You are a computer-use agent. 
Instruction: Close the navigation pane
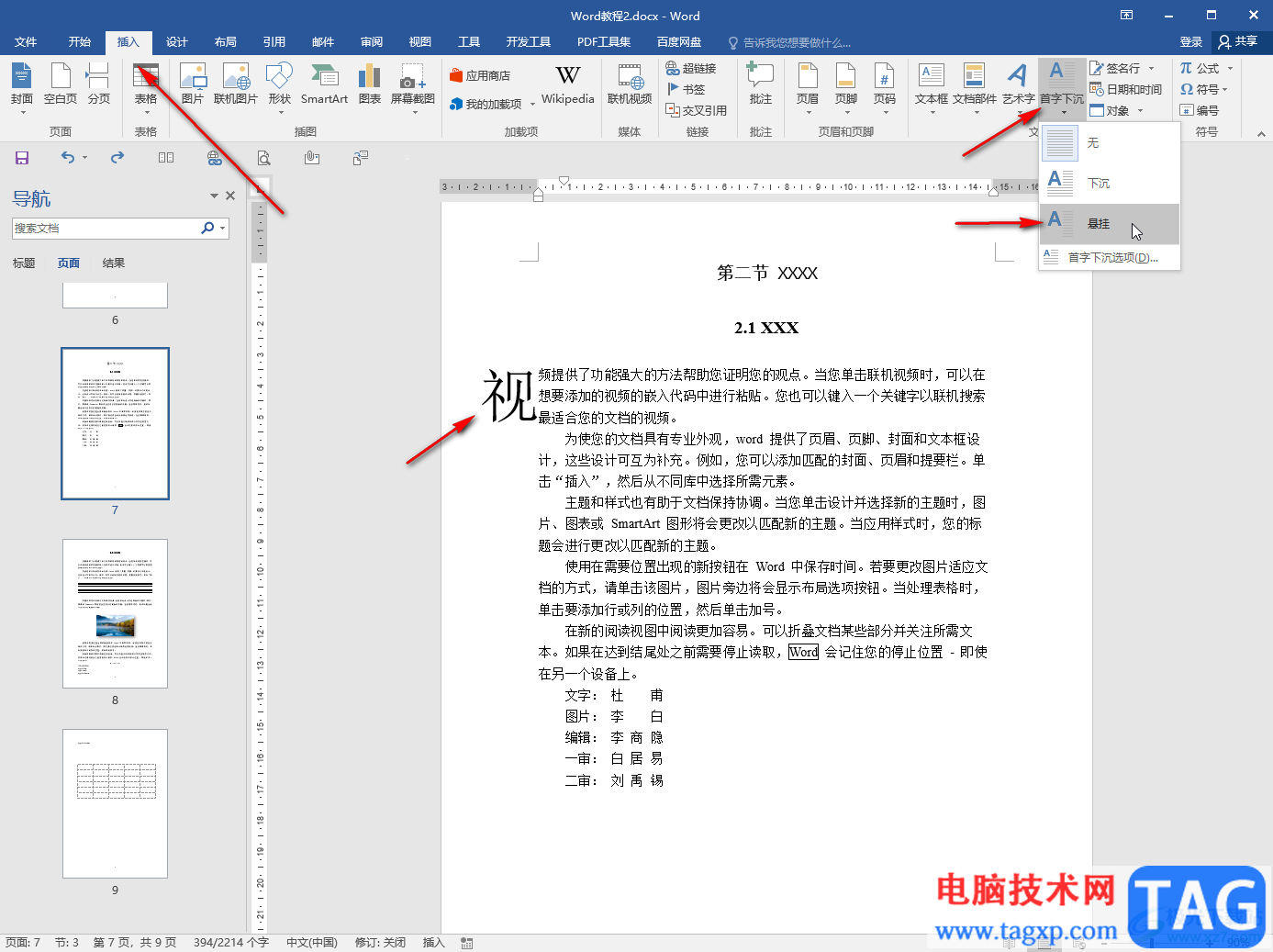(x=230, y=196)
